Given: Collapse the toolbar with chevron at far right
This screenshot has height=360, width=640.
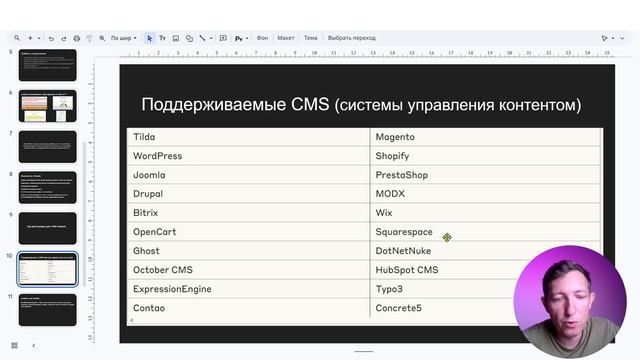Looking at the screenshot, I should point(622,38).
